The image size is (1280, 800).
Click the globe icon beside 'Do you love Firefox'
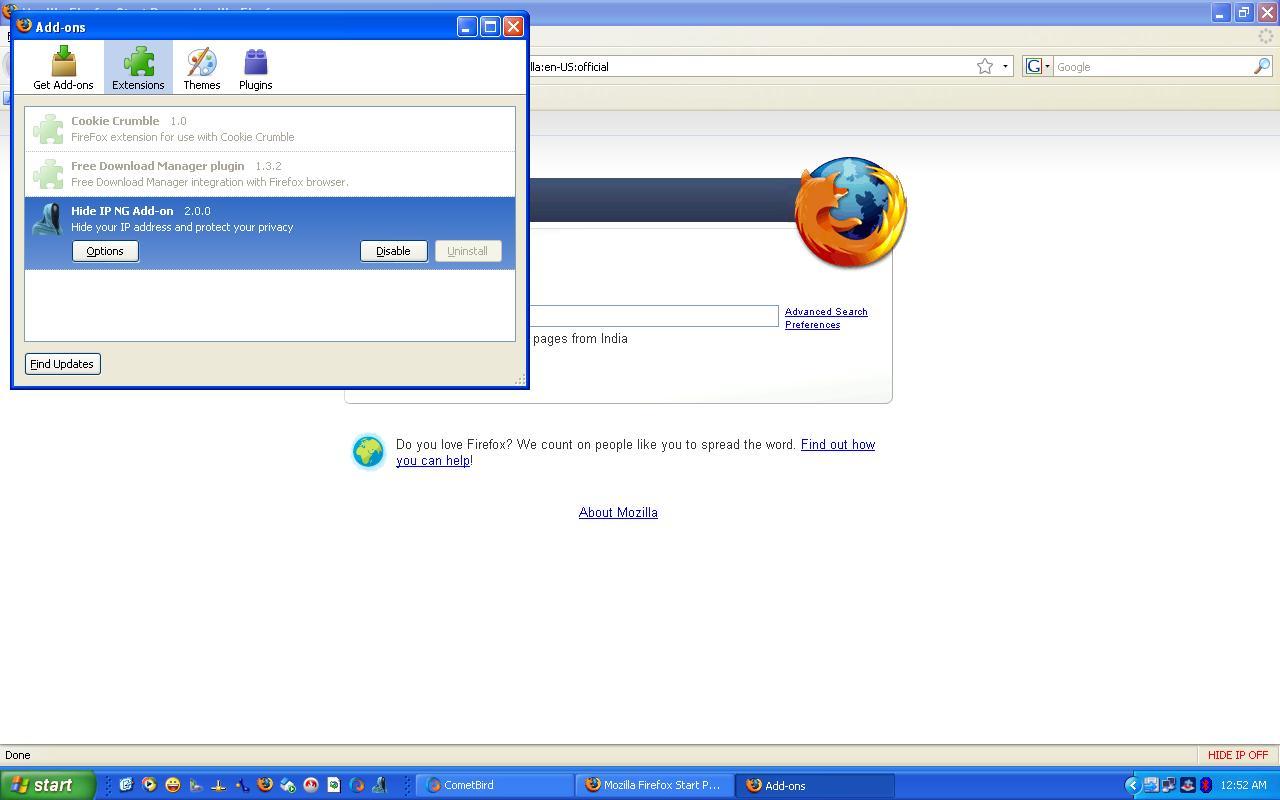click(368, 452)
